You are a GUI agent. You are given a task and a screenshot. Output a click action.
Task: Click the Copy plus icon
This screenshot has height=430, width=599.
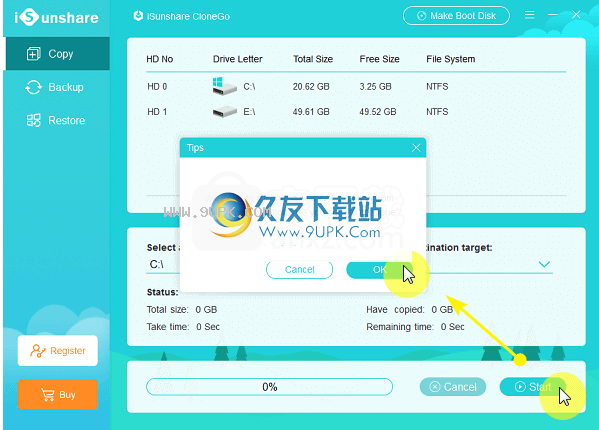34,54
